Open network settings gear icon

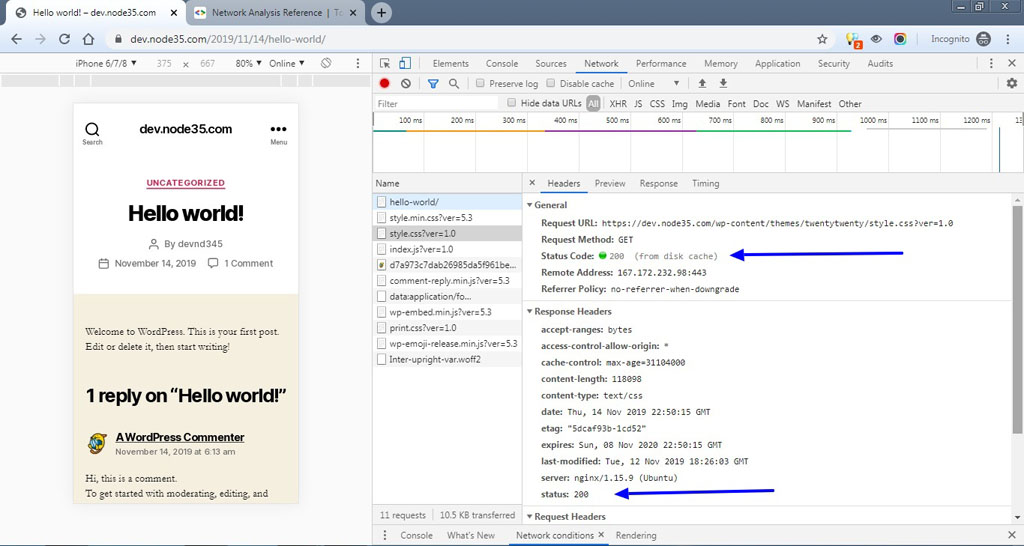coord(1012,84)
